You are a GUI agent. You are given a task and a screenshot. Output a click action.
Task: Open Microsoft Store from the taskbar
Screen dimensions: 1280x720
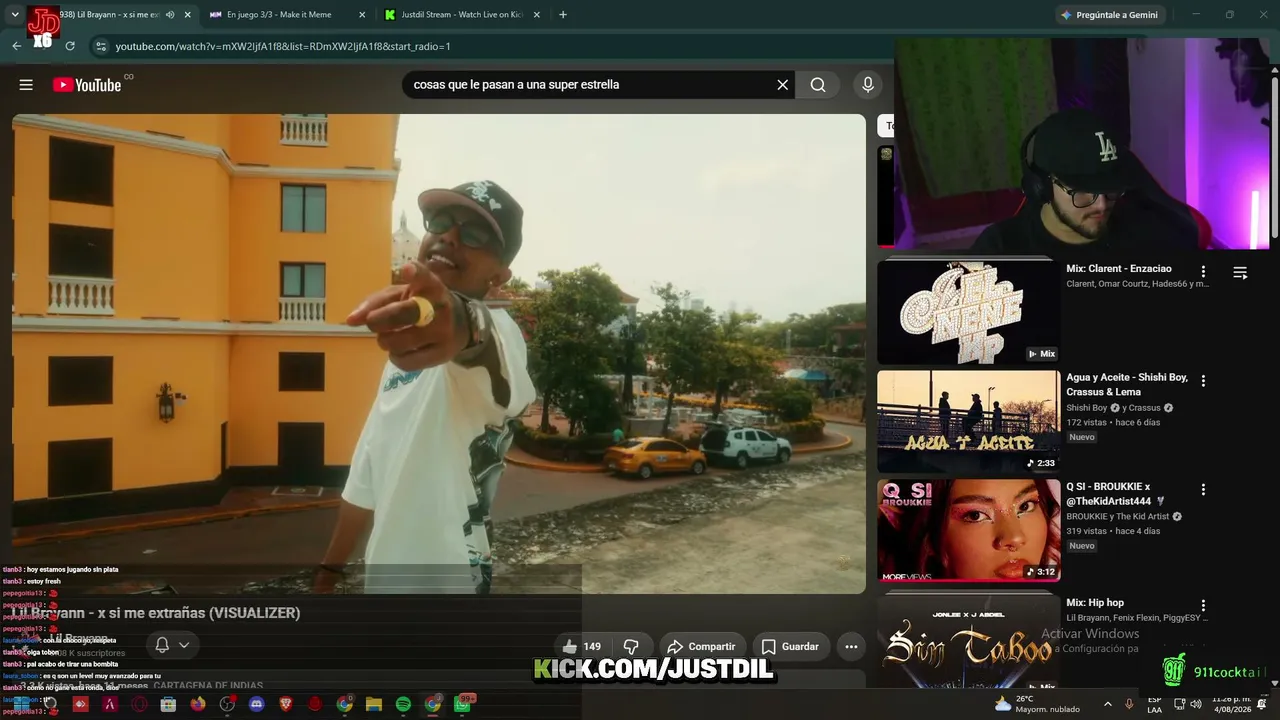point(168,704)
